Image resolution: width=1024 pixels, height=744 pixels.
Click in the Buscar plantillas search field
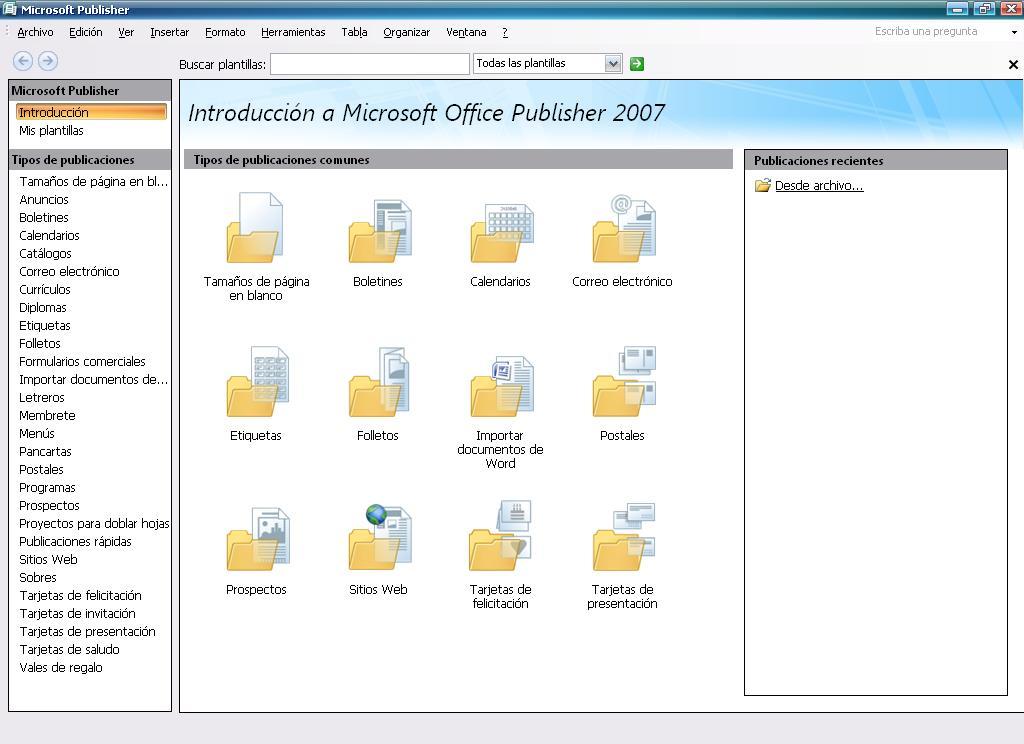(x=370, y=64)
